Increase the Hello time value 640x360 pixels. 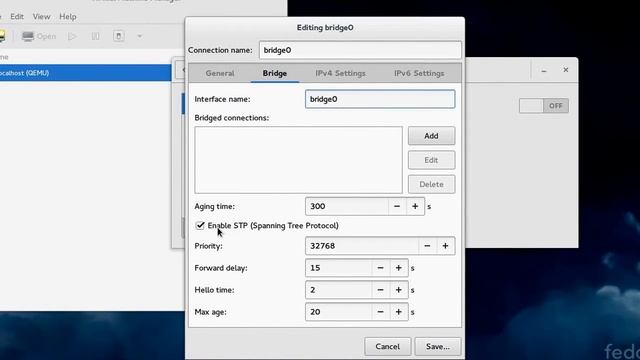click(399, 290)
